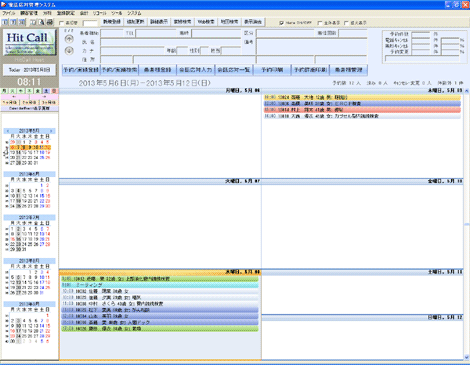The width and height of the screenshot is (470, 365).
Task: Select the ミーティング cyan appointment entry
Action: (160, 285)
